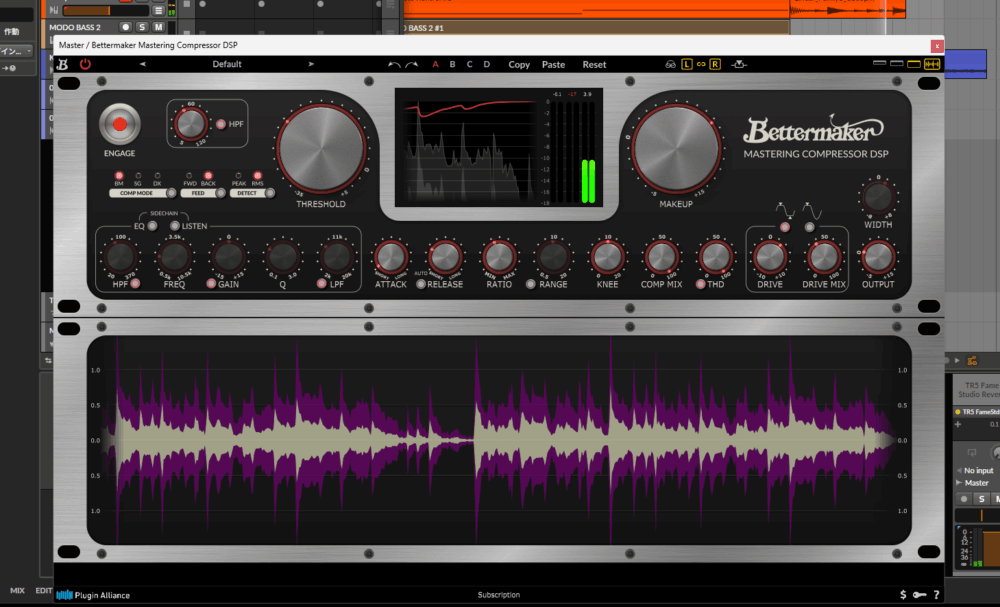Viewport: 1000px width, 607px height.
Task: Click the Bettermaker B logo icon
Action: pos(62,64)
